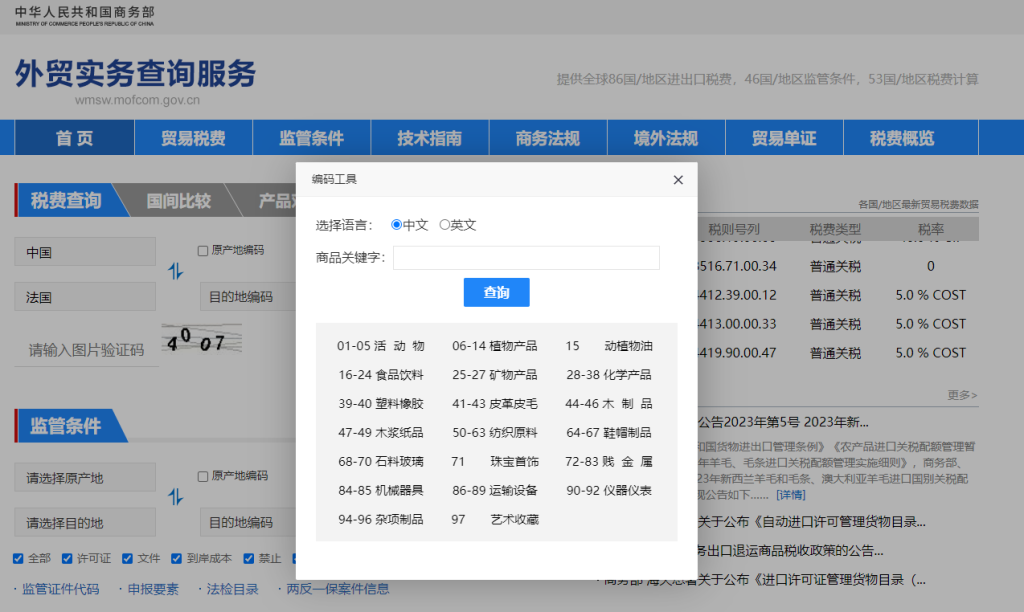
Task: Choose category 72-83 贱金属
Action: point(609,461)
